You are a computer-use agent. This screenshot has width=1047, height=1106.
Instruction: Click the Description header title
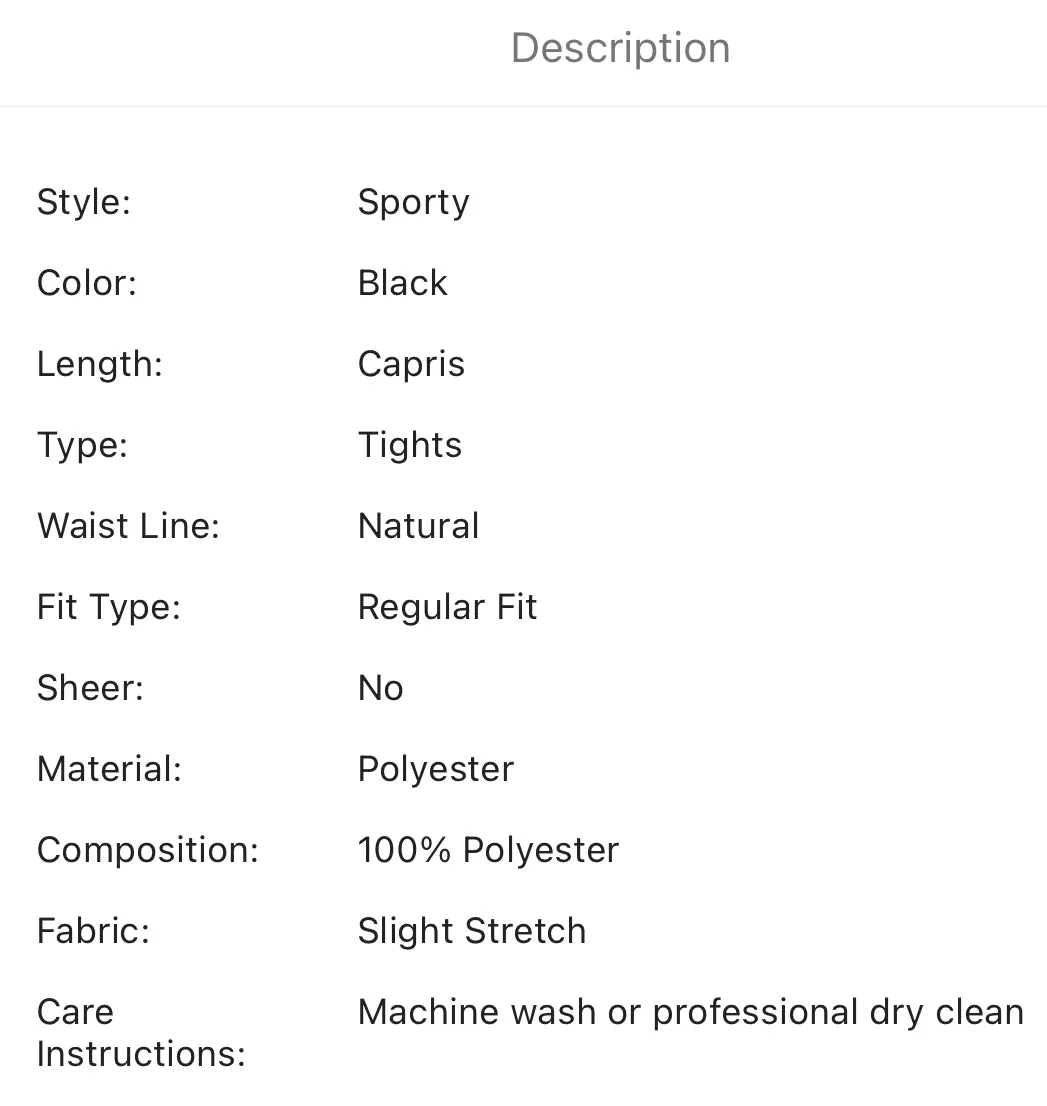point(620,48)
